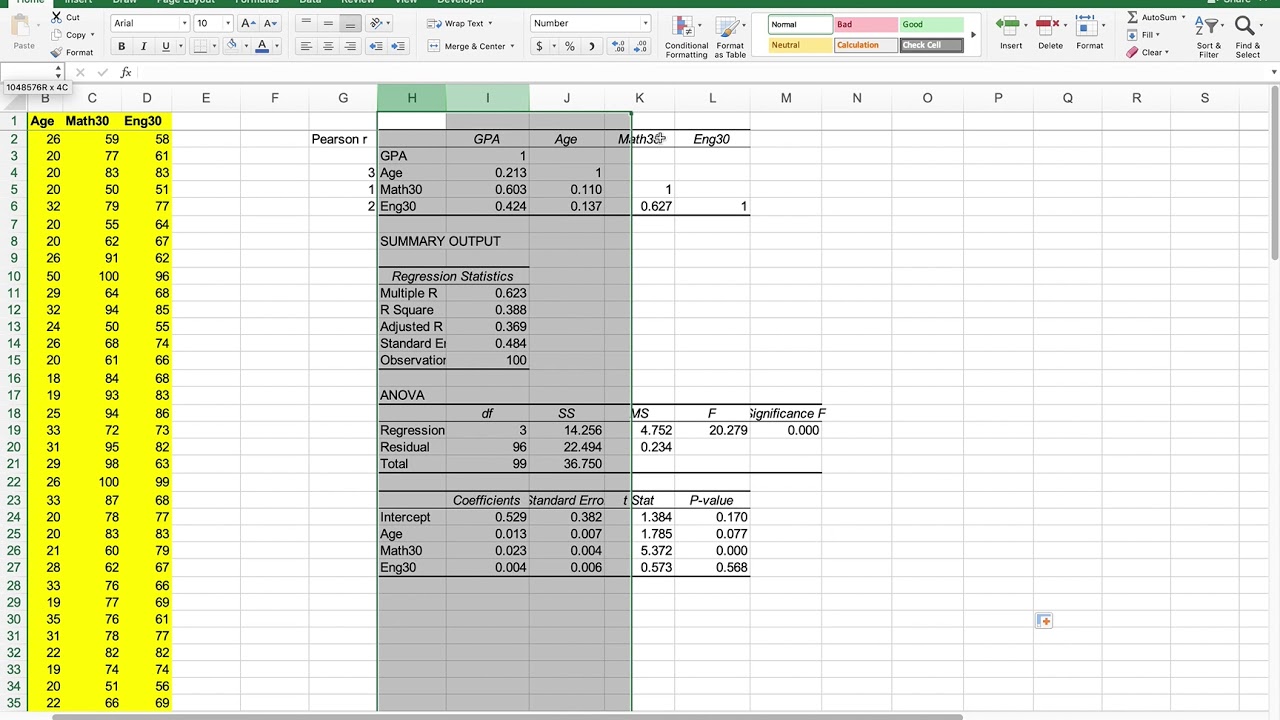The width and height of the screenshot is (1280, 720).
Task: Toggle underline formatting
Action: 165,46
